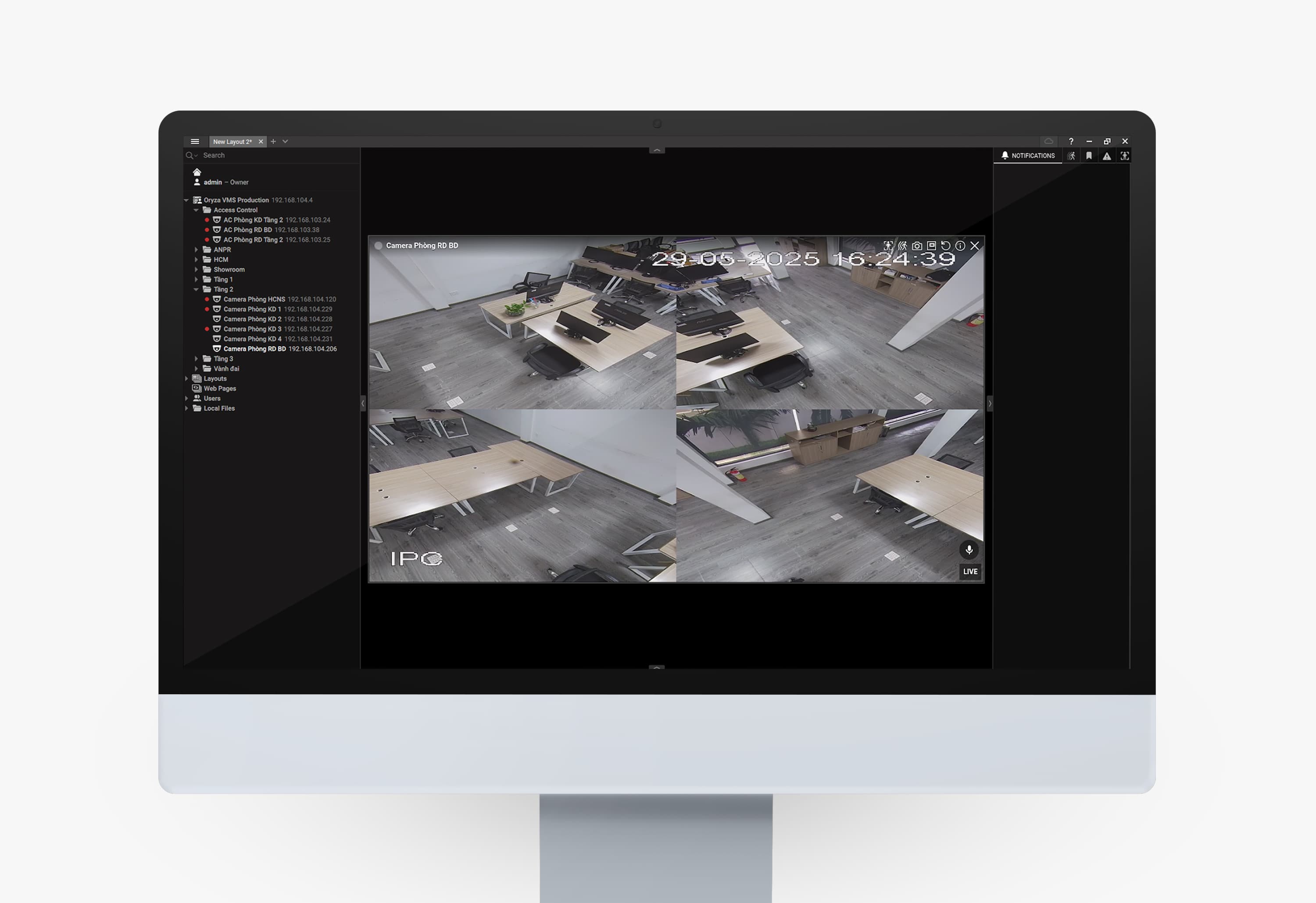Open the Bookmarks tab in right panel

[1089, 156]
